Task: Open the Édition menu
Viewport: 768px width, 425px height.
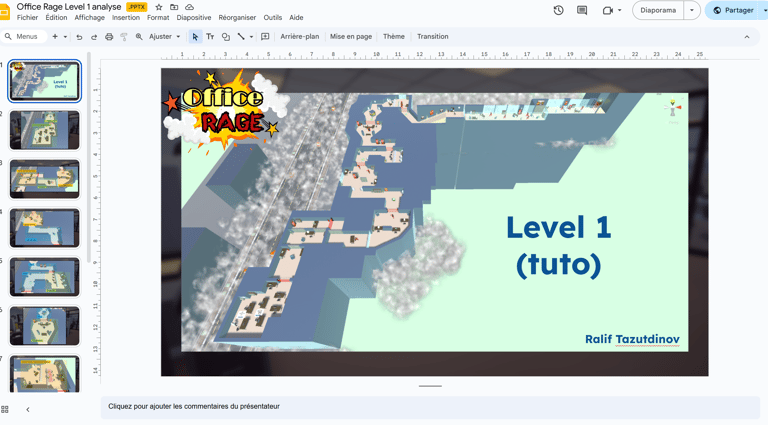Action: pos(56,18)
